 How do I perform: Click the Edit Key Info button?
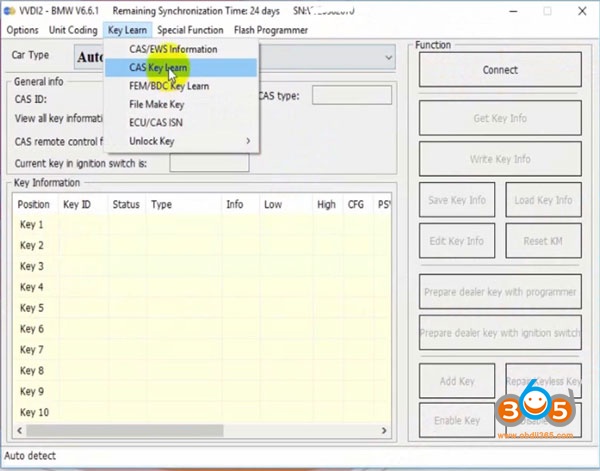coord(457,241)
